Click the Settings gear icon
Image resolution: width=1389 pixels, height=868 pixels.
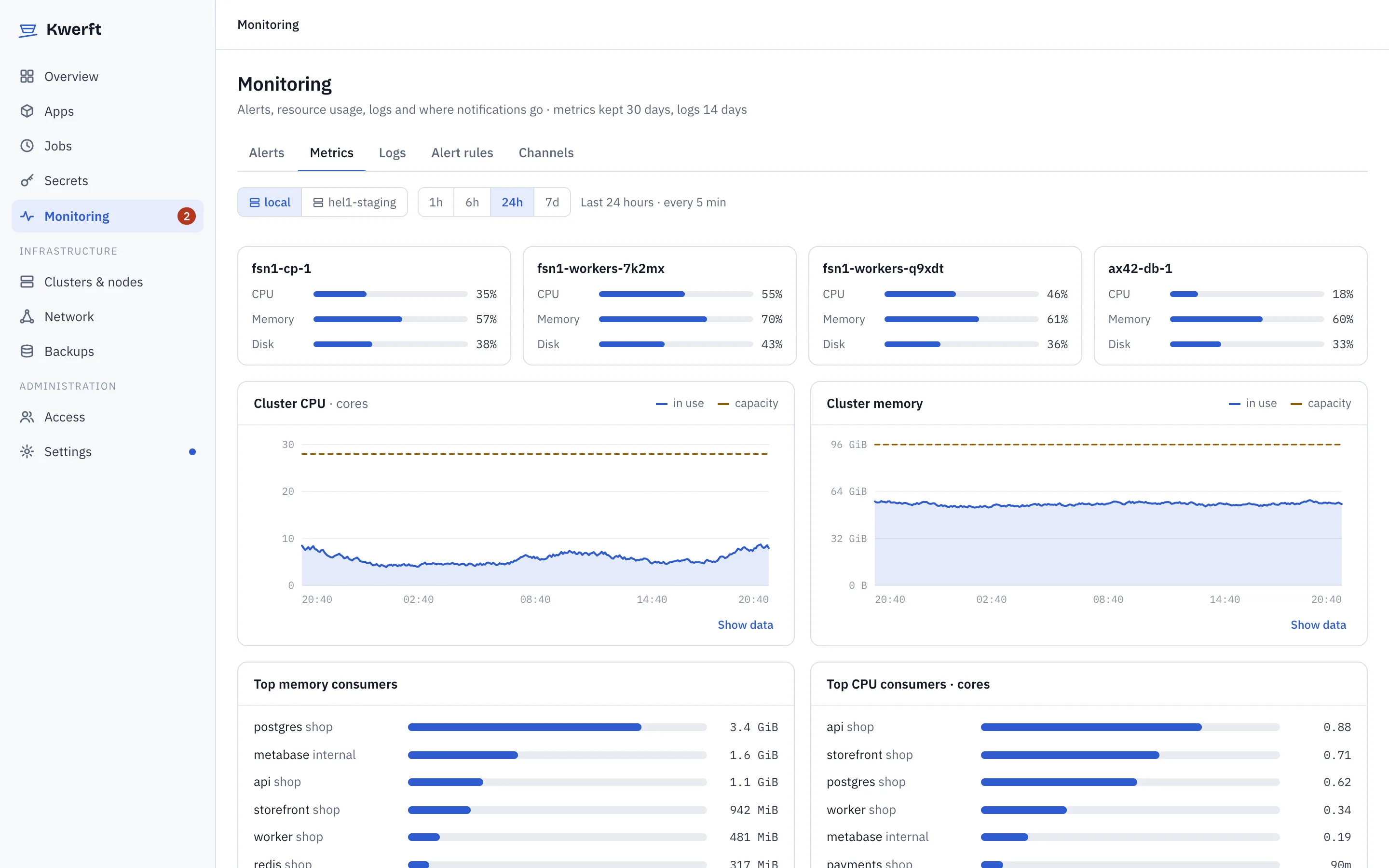point(27,452)
